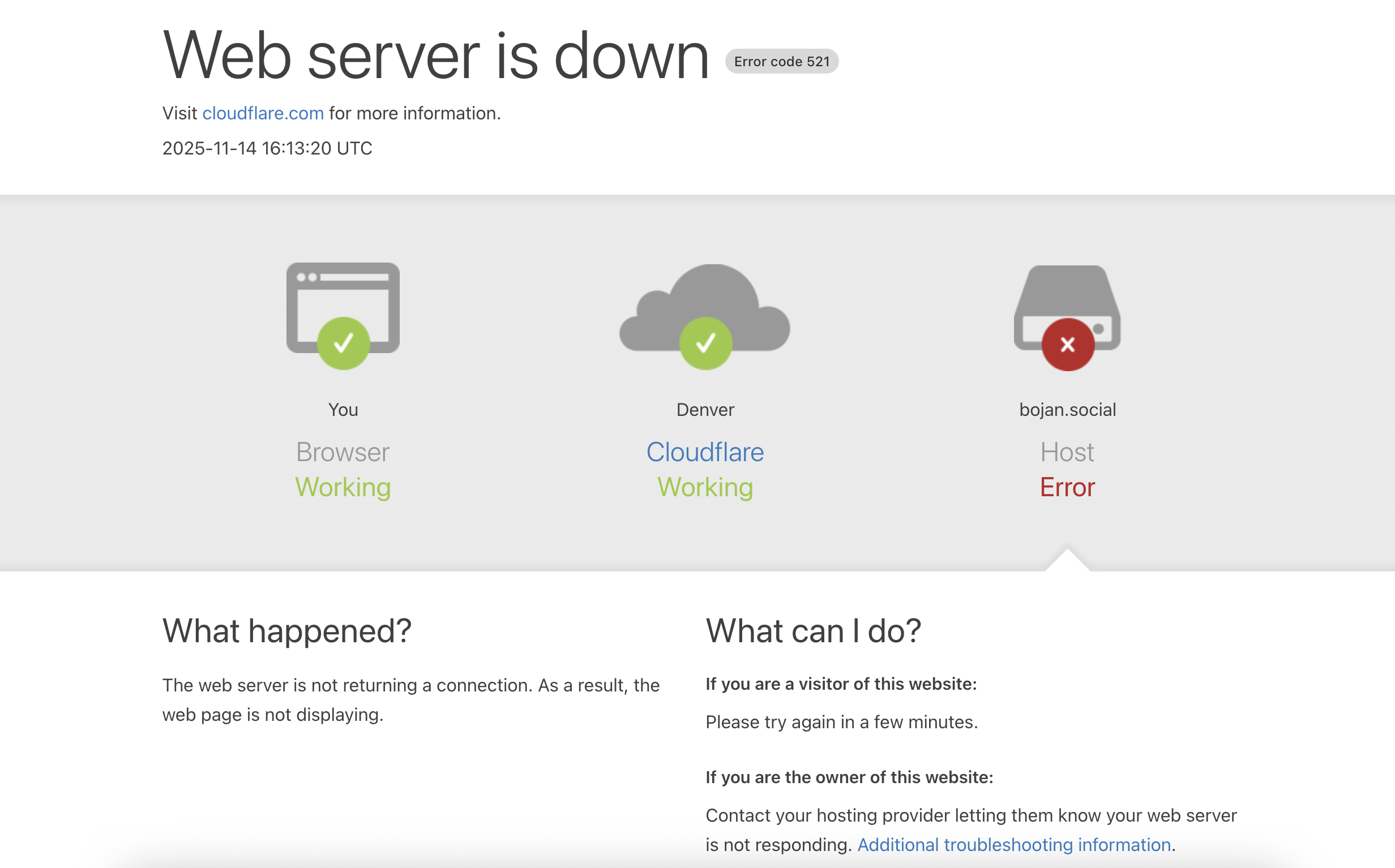Click the red X error badge
The image size is (1395, 868).
1068,345
